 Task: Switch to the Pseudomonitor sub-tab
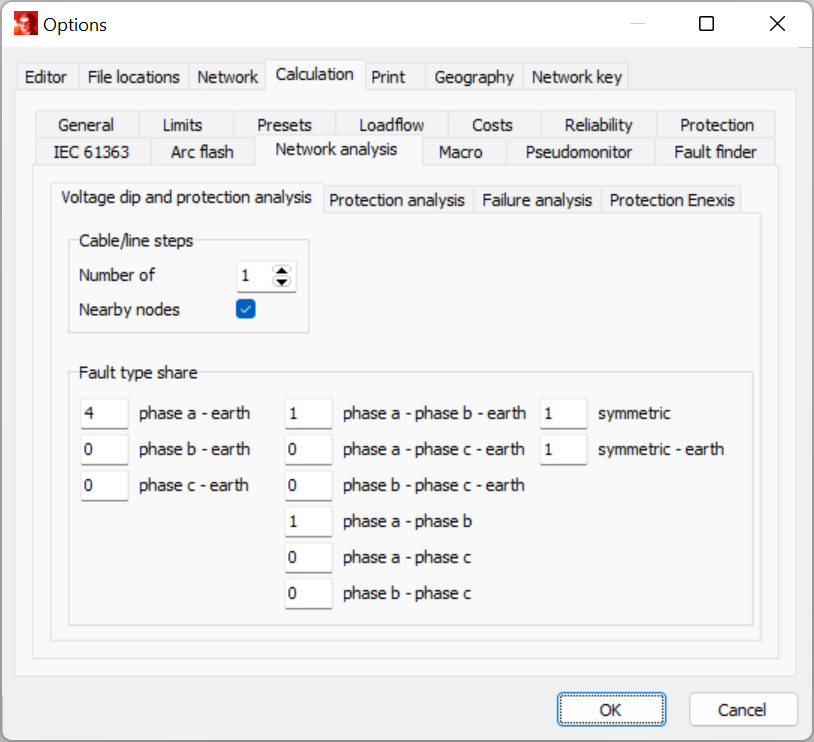579,152
